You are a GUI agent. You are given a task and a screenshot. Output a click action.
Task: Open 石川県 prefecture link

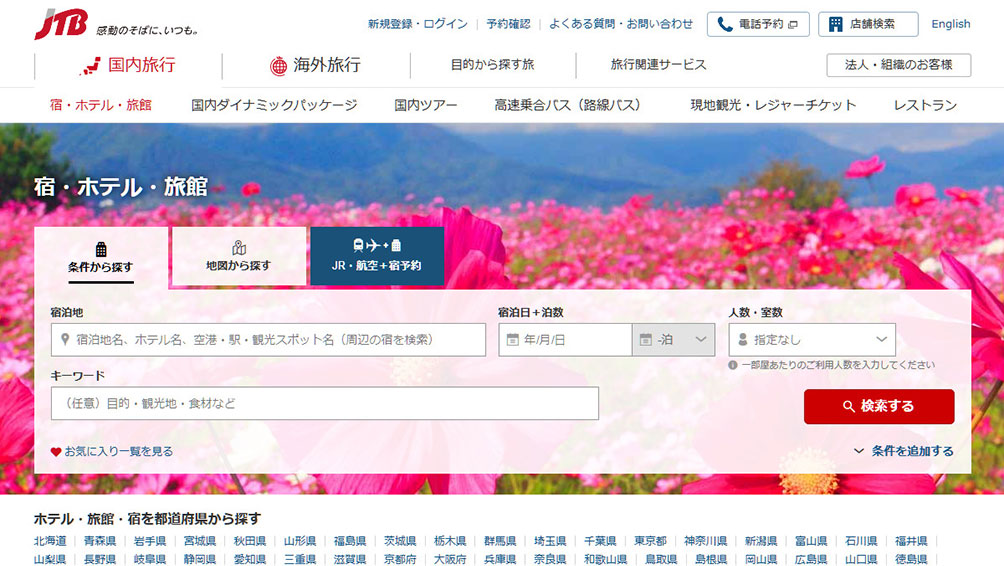coord(861,541)
